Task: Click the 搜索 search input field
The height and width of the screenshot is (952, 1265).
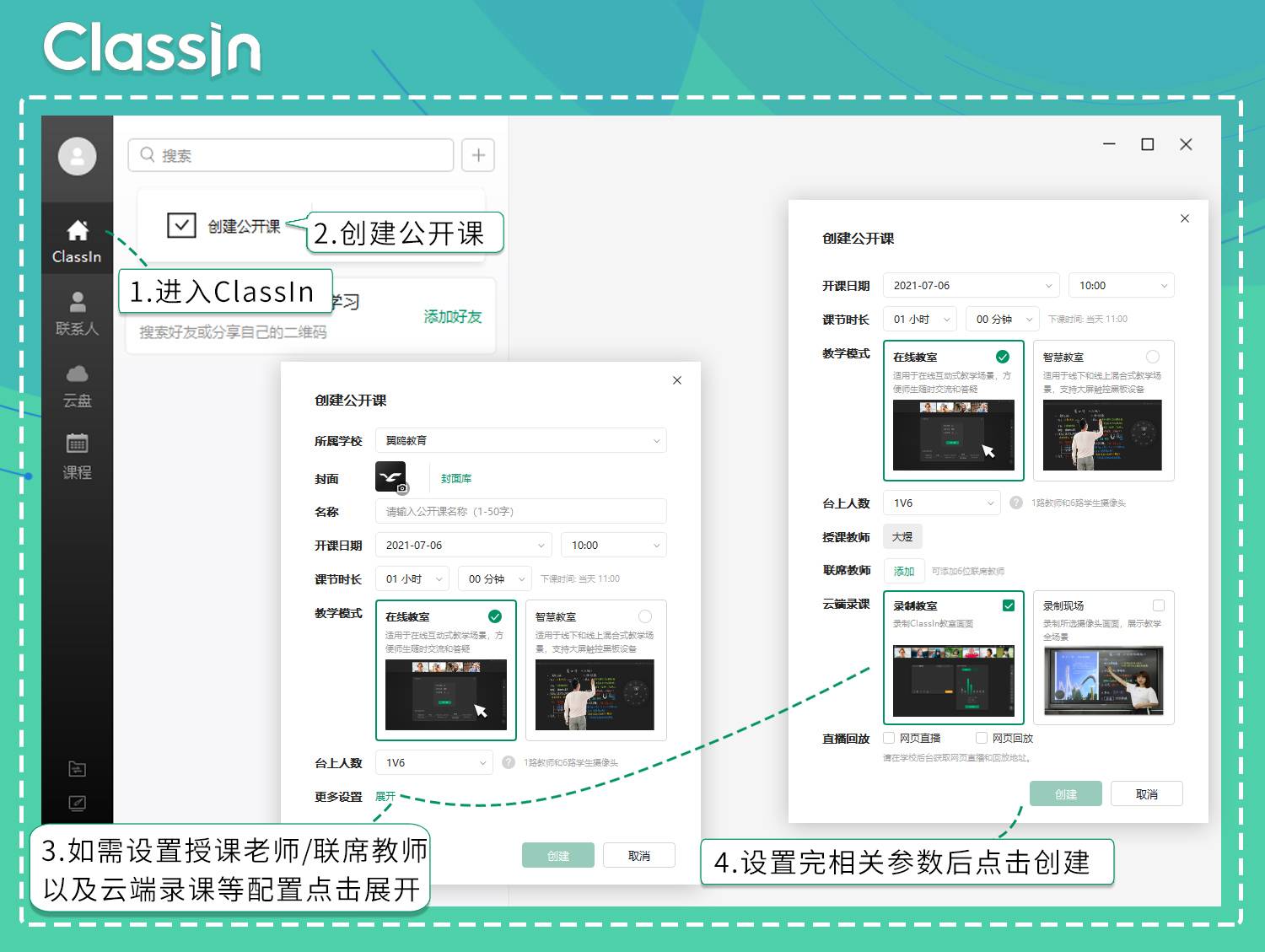Action: pos(291,155)
